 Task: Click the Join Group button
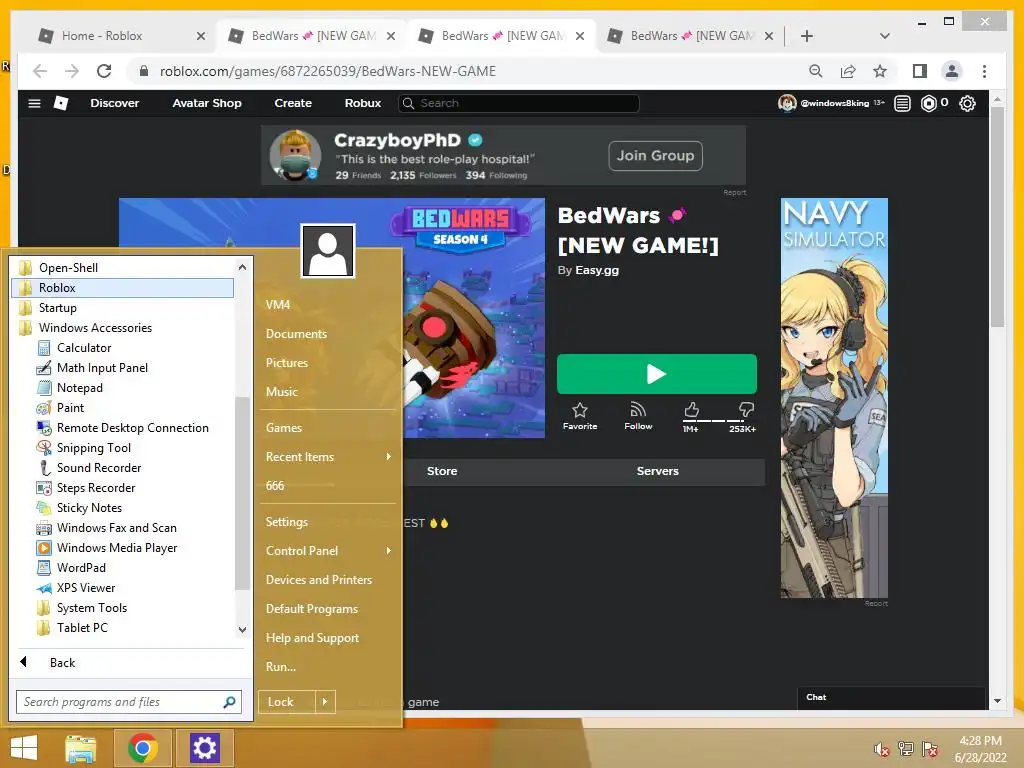click(656, 156)
